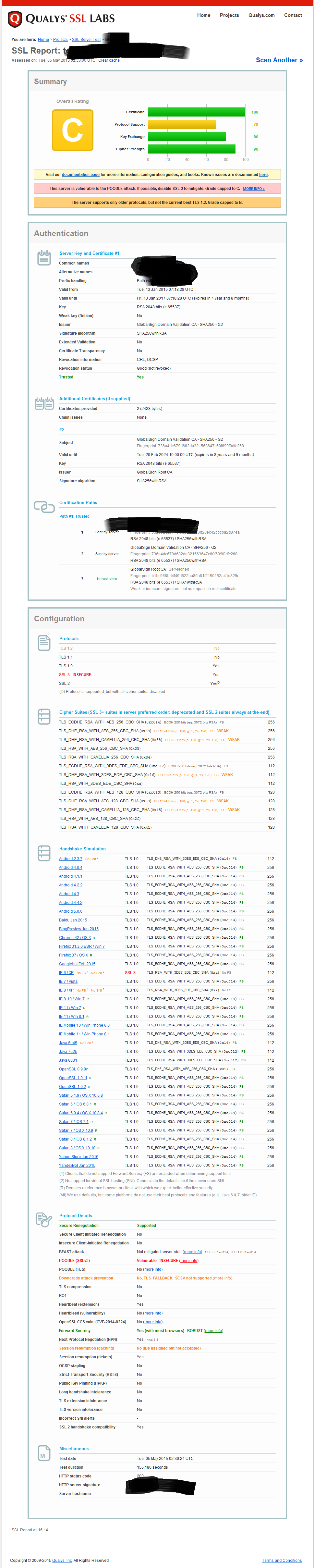Open the IE 6 / XP client link

click(66, 973)
